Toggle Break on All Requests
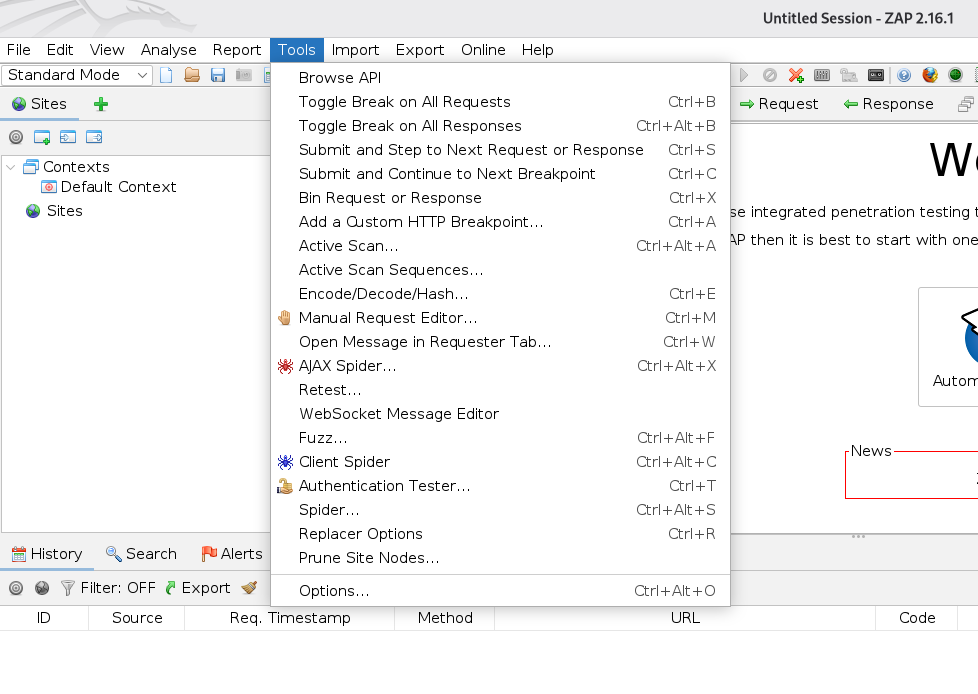Screen dimensions: 978x694 (x=500, y=102)
